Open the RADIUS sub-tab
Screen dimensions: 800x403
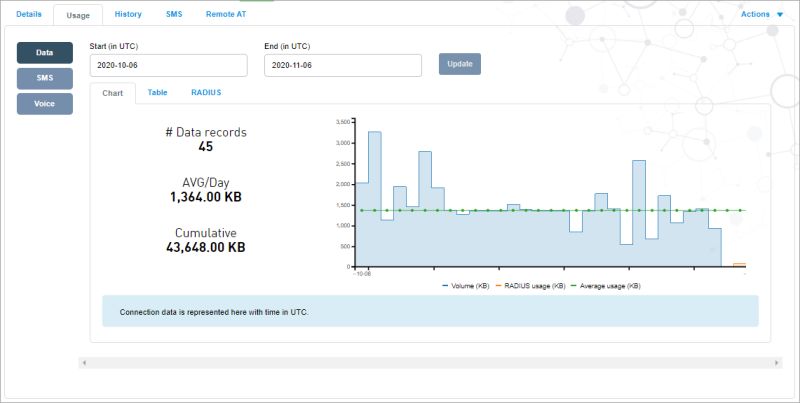(206, 92)
